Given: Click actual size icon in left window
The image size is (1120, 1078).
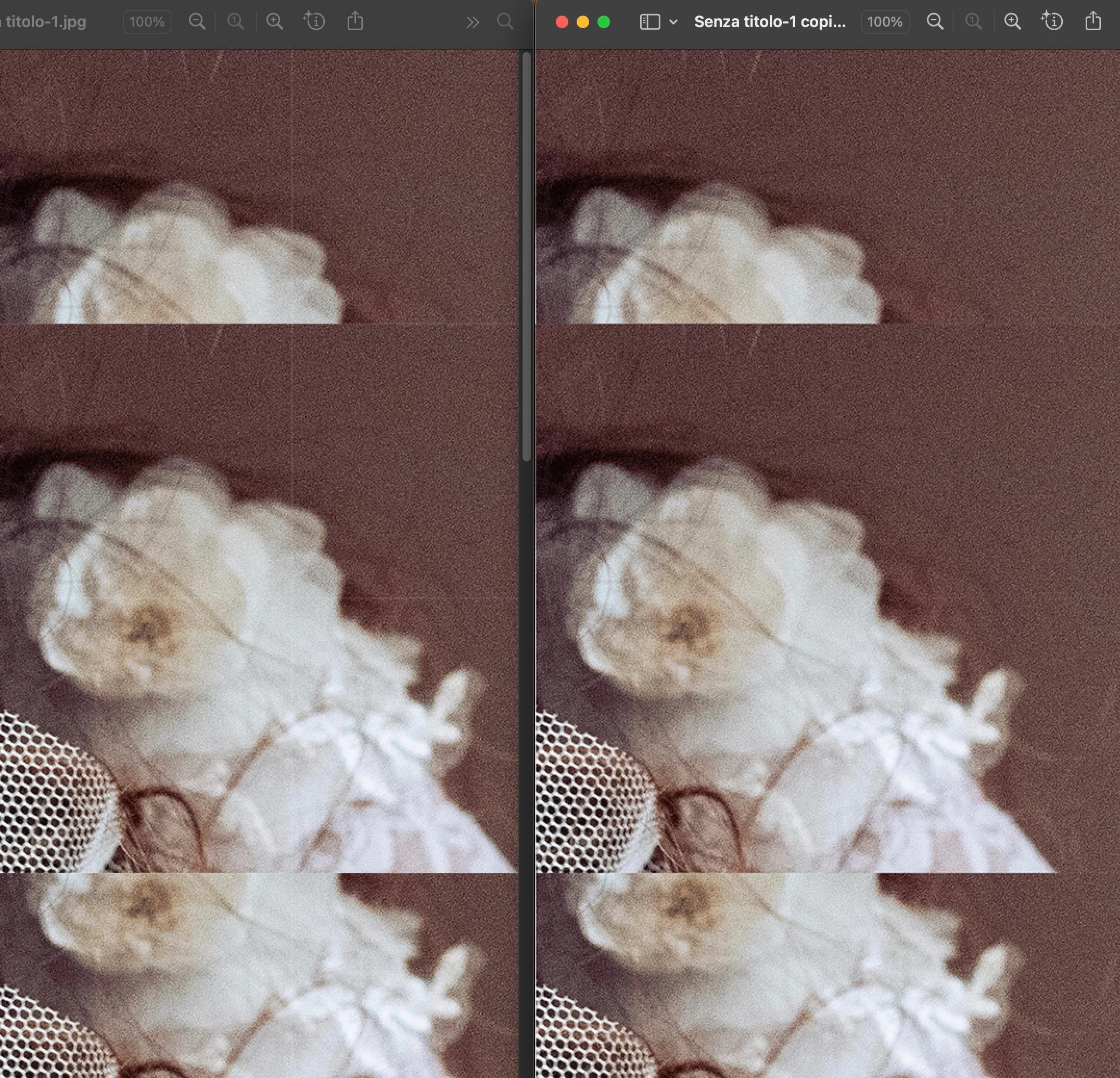Looking at the screenshot, I should (x=235, y=22).
